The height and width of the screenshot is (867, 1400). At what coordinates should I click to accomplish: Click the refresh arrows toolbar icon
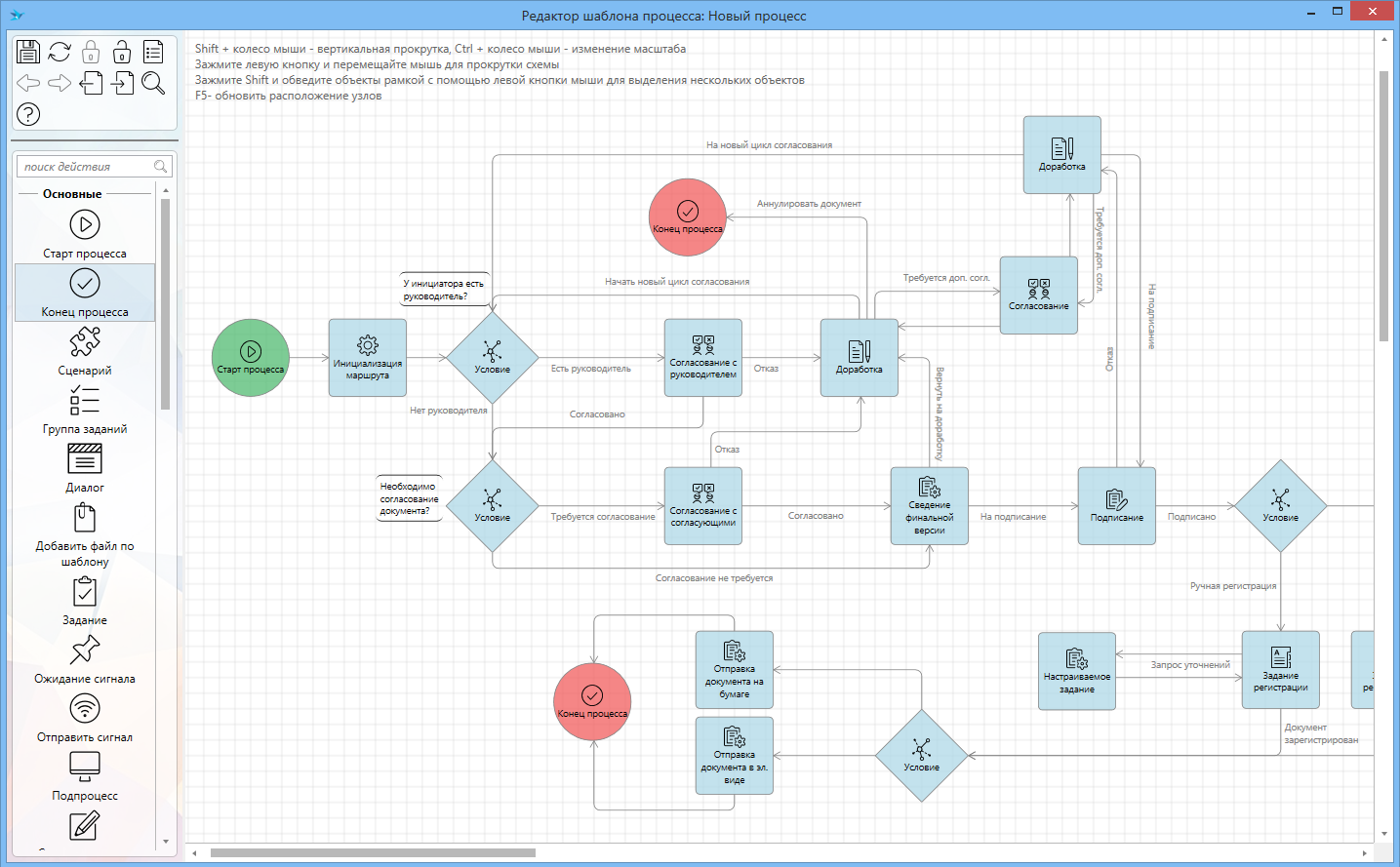point(60,52)
